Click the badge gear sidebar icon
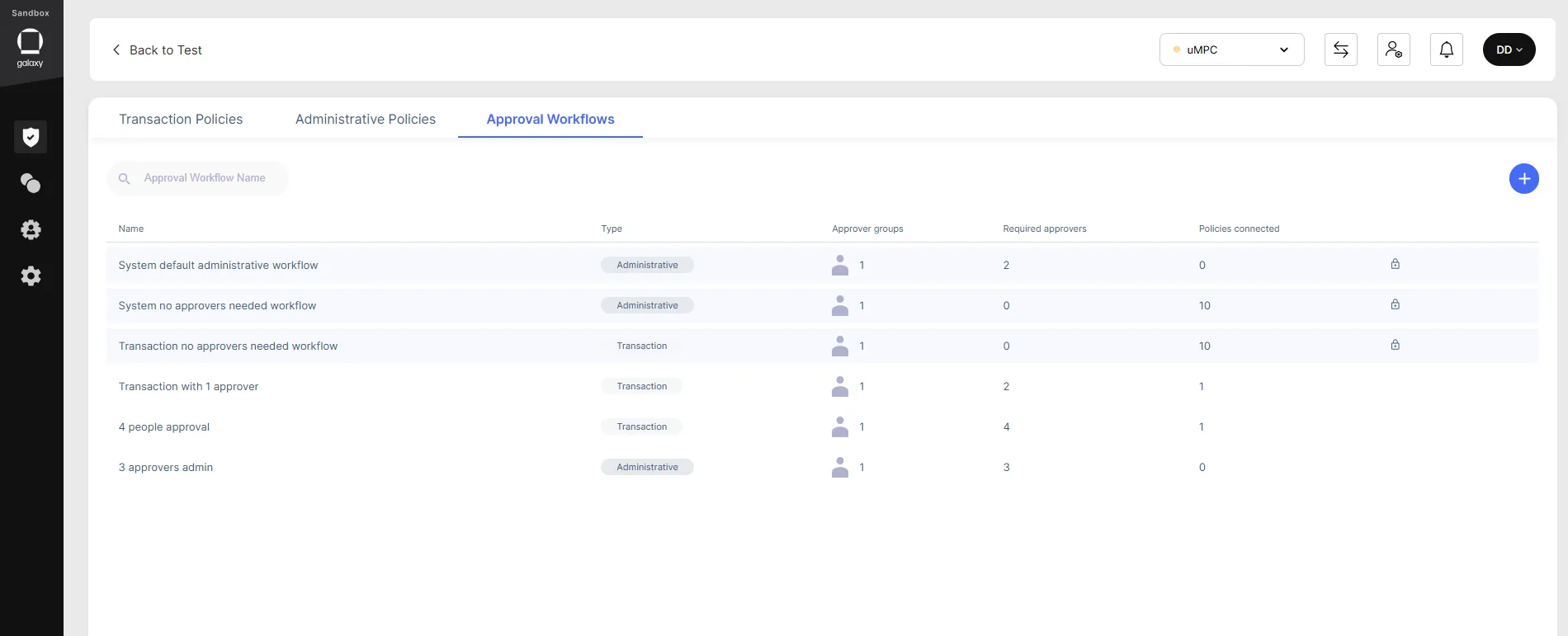This screenshot has height=636, width=1568. click(x=31, y=229)
